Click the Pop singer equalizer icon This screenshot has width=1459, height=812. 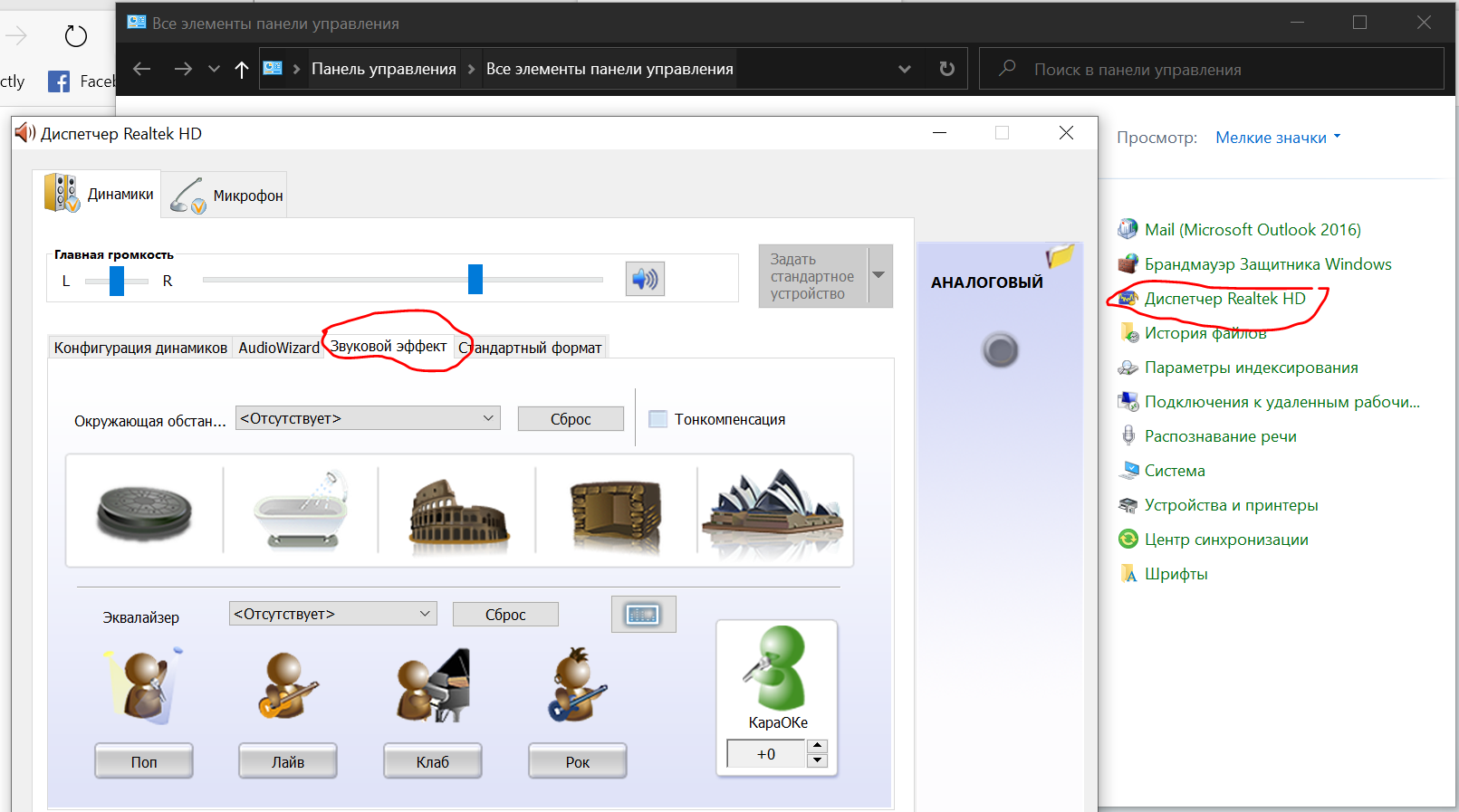click(145, 685)
